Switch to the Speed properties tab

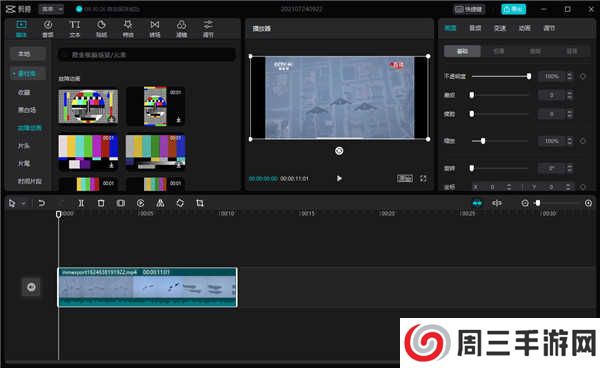coord(500,28)
